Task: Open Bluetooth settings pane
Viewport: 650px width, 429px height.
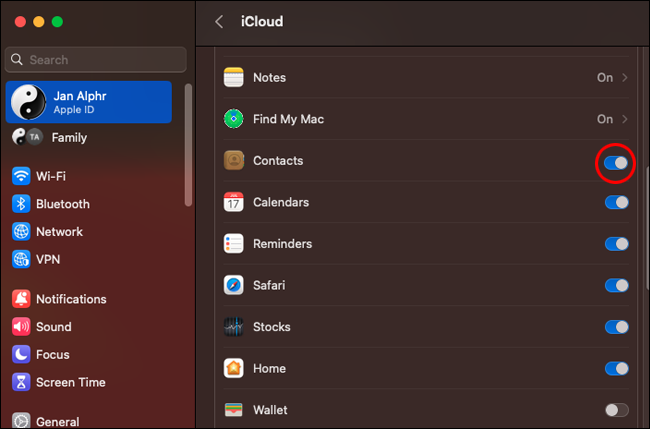Action: [x=89, y=204]
